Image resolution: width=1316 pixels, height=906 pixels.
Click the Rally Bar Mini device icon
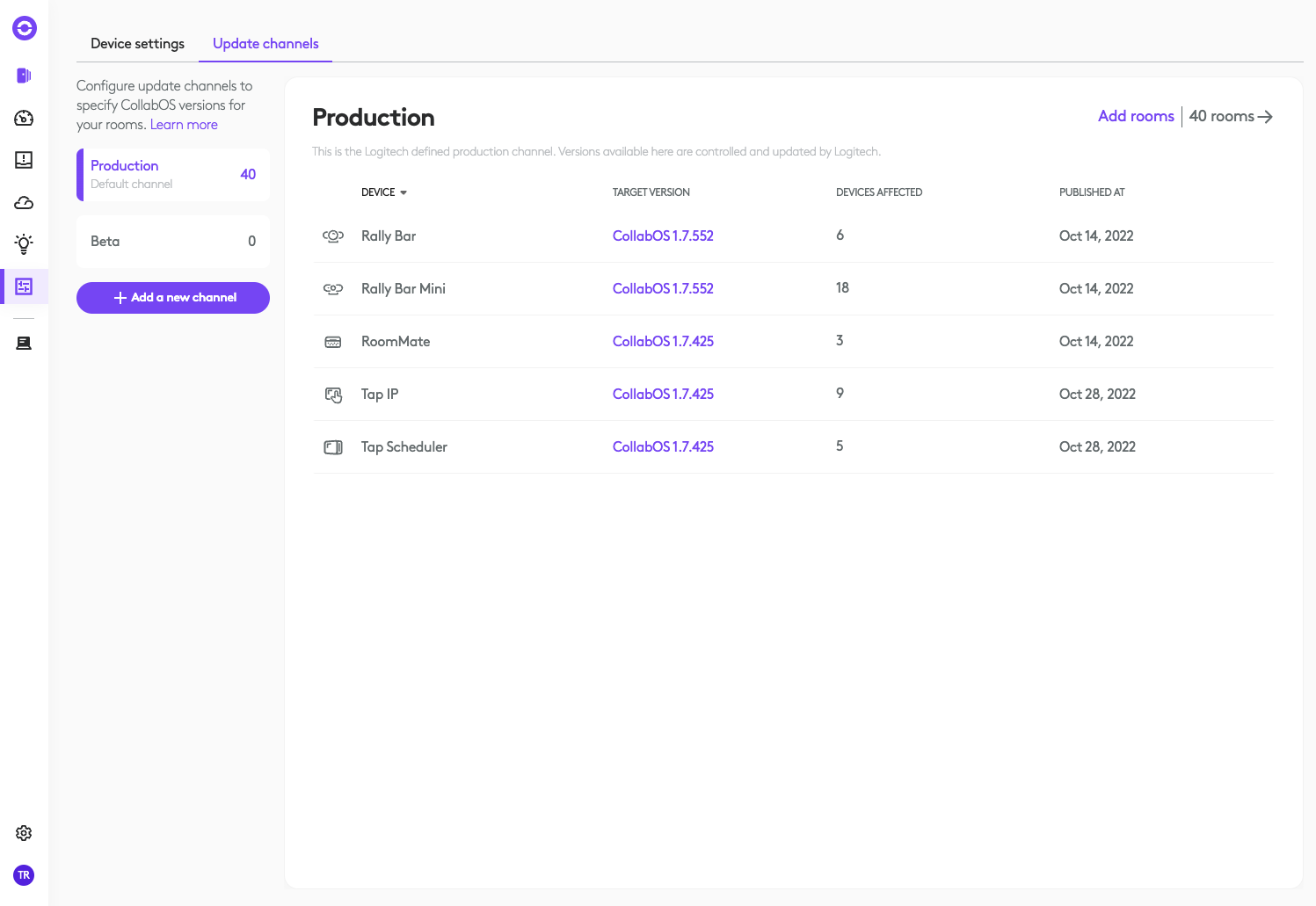click(333, 288)
